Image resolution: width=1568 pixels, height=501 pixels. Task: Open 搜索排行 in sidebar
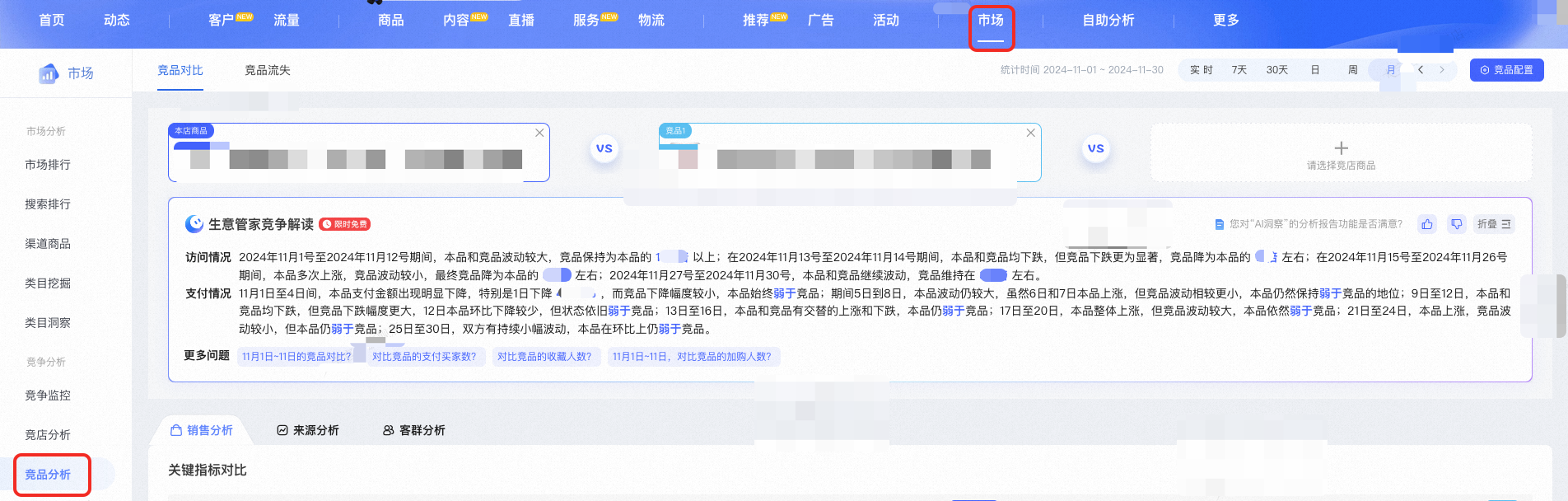click(48, 204)
